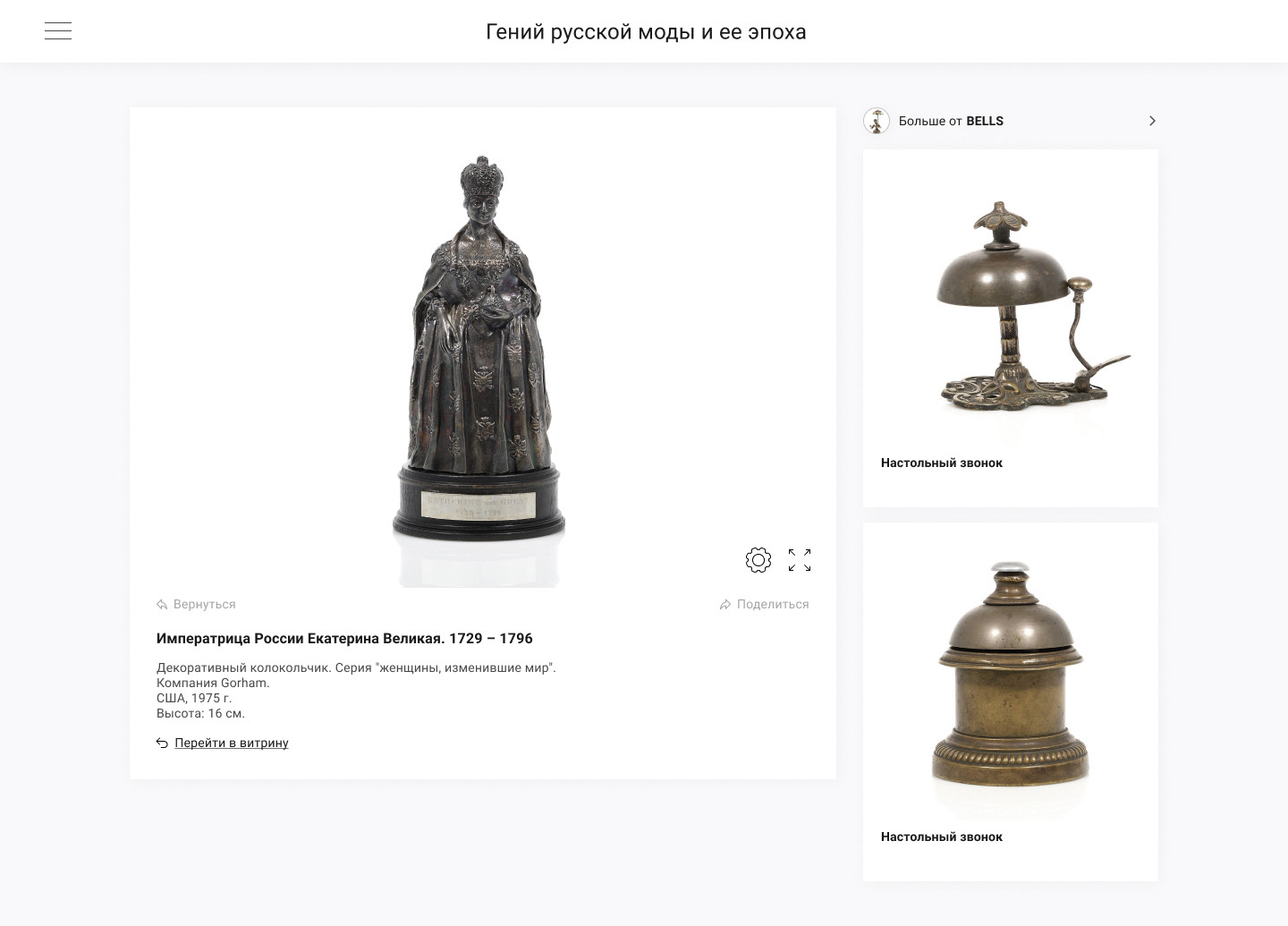
Task: Click the share arrow icon beside Поделиться
Action: click(x=725, y=605)
